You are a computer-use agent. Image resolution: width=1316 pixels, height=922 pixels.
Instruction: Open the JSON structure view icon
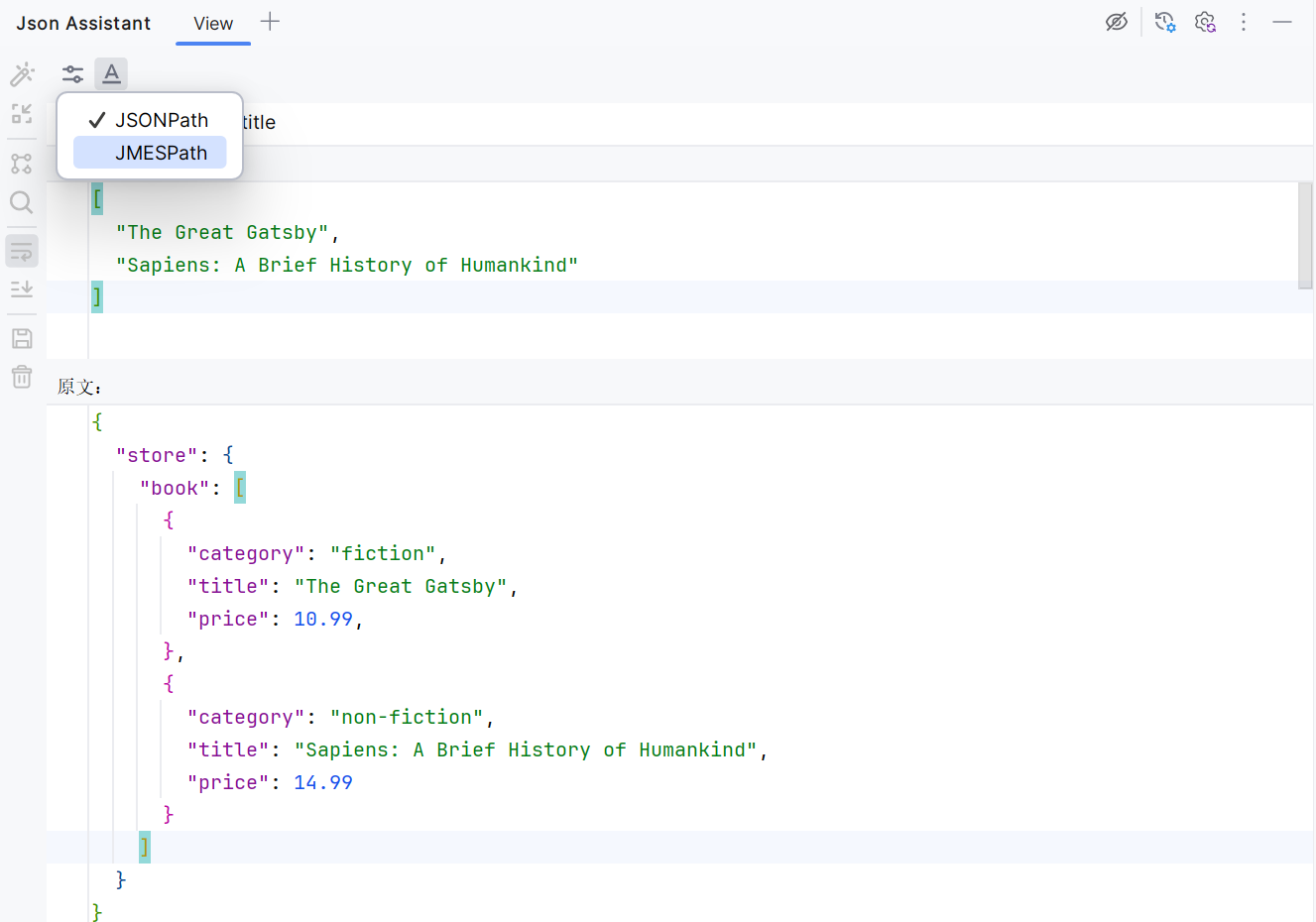(22, 164)
